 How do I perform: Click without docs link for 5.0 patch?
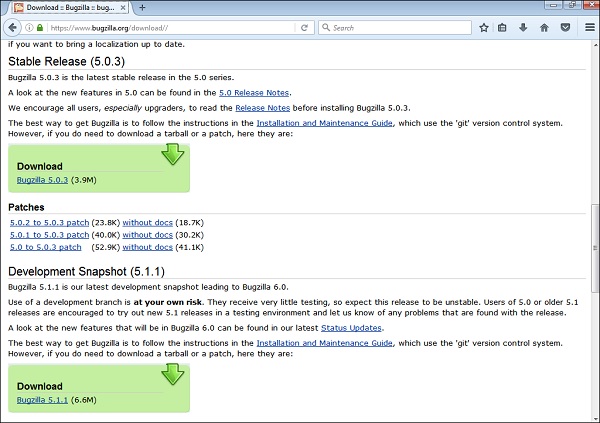pyautogui.click(x=148, y=247)
